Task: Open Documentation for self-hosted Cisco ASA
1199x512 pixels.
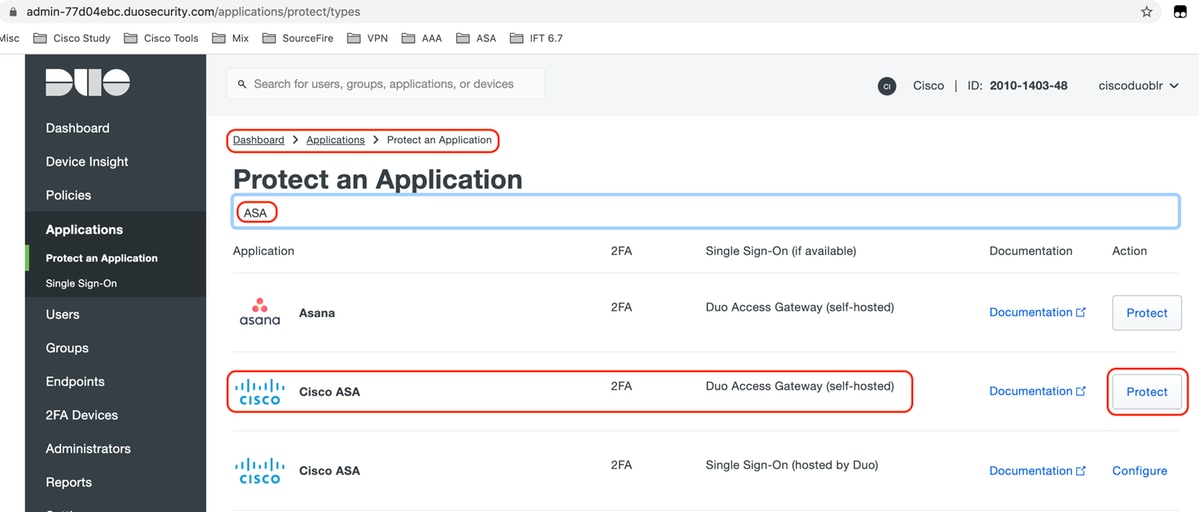Action: 1038,391
